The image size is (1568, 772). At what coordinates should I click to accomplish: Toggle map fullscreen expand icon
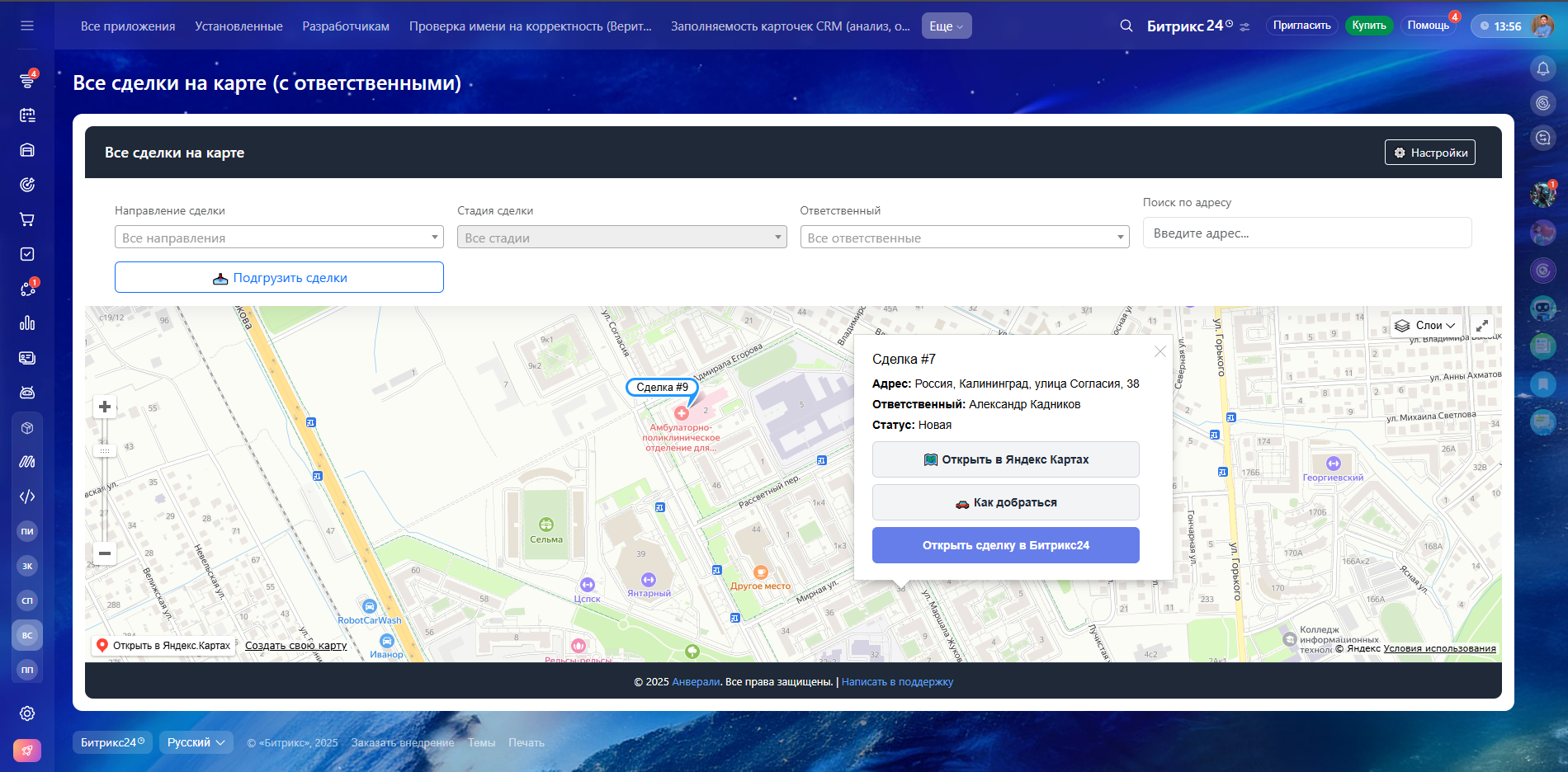[x=1482, y=326]
